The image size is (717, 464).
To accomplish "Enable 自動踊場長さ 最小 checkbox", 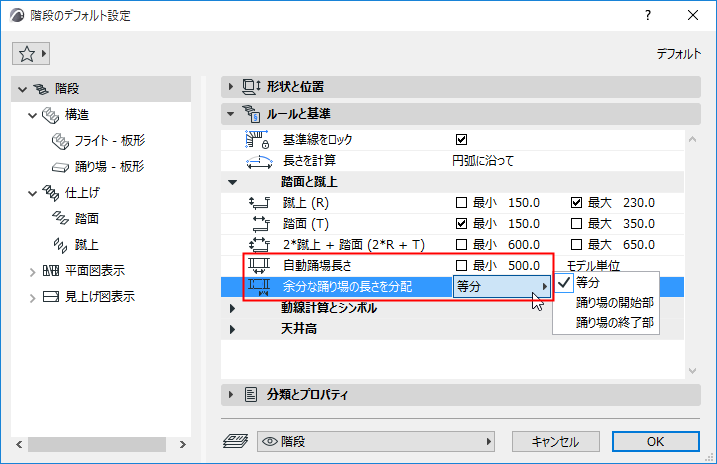I will click(x=461, y=266).
